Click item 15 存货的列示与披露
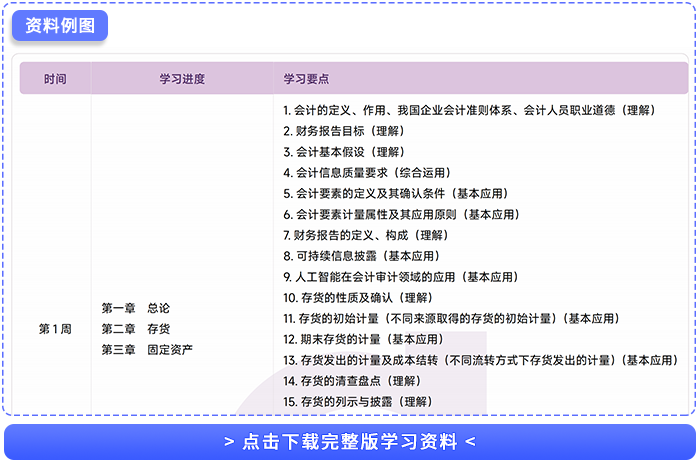700x467 pixels. tap(358, 402)
